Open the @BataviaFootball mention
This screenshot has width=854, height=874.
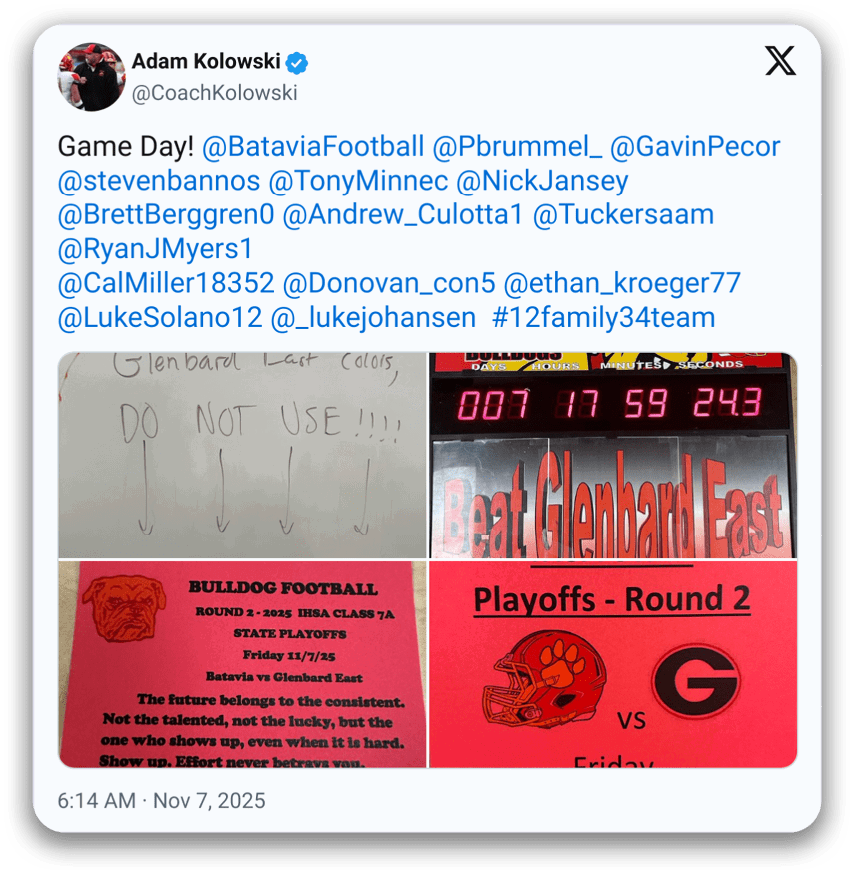point(313,147)
